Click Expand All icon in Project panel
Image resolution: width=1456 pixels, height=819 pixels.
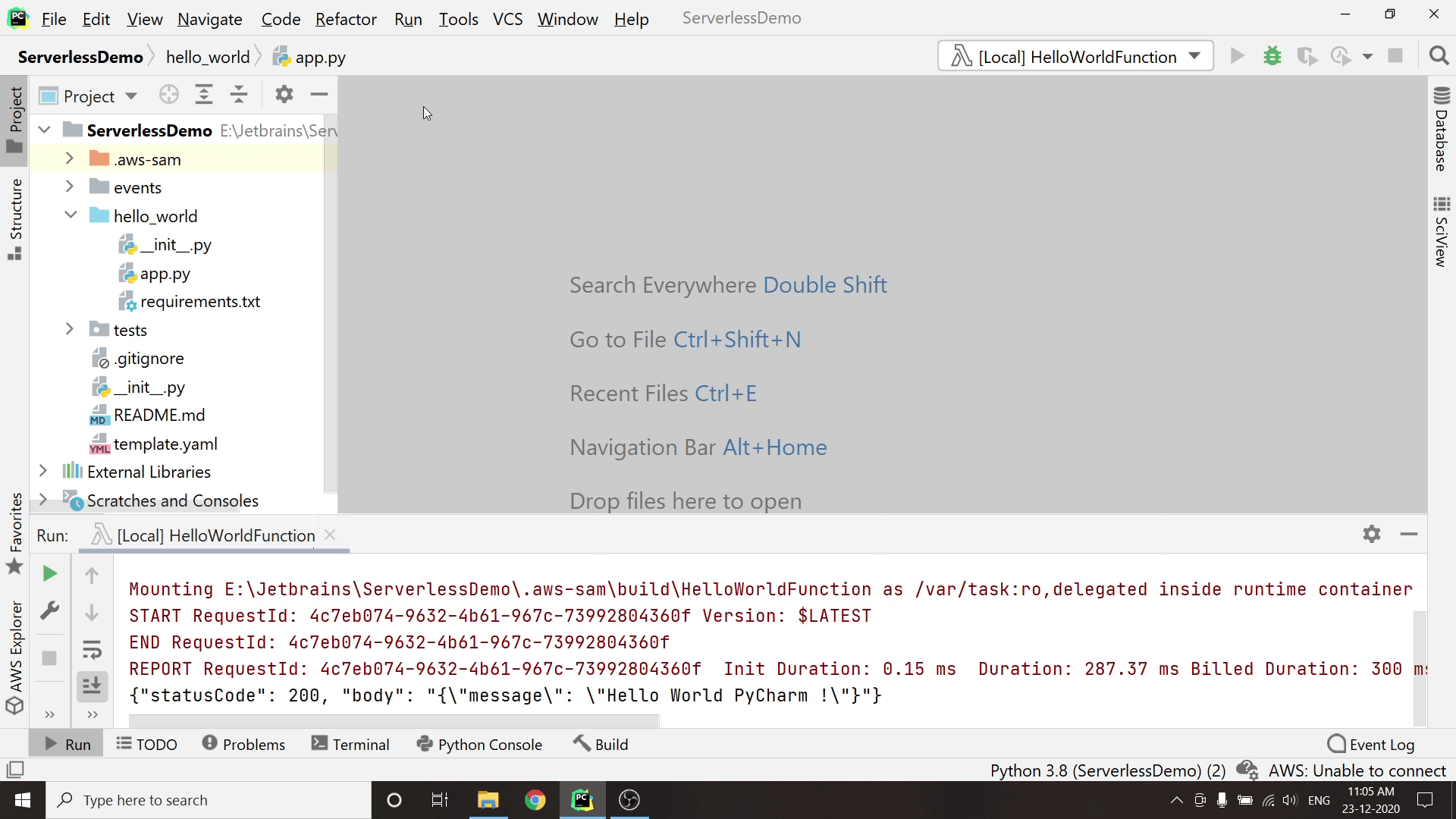point(203,95)
